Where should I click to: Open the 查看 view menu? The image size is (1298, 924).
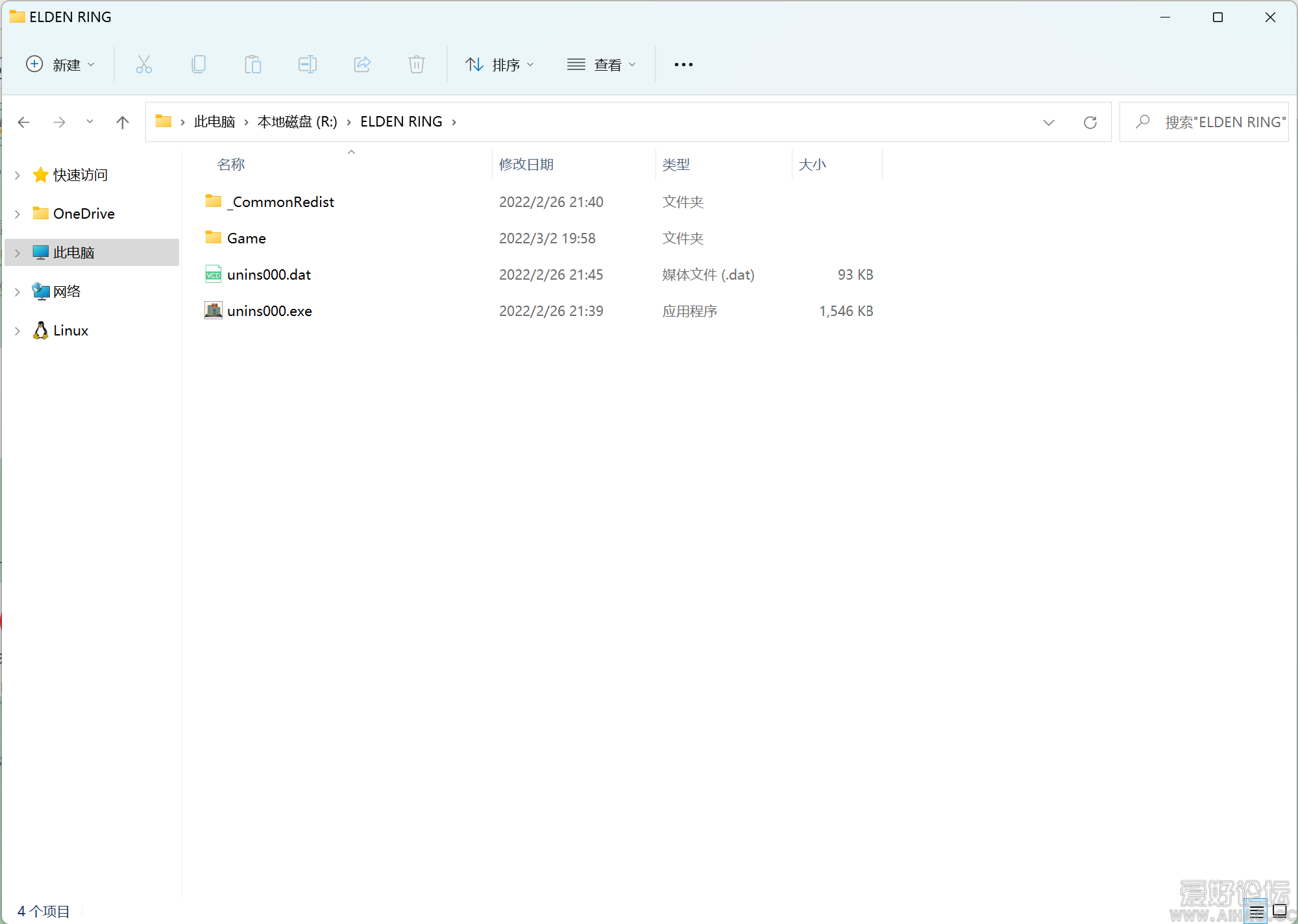pyautogui.click(x=601, y=64)
